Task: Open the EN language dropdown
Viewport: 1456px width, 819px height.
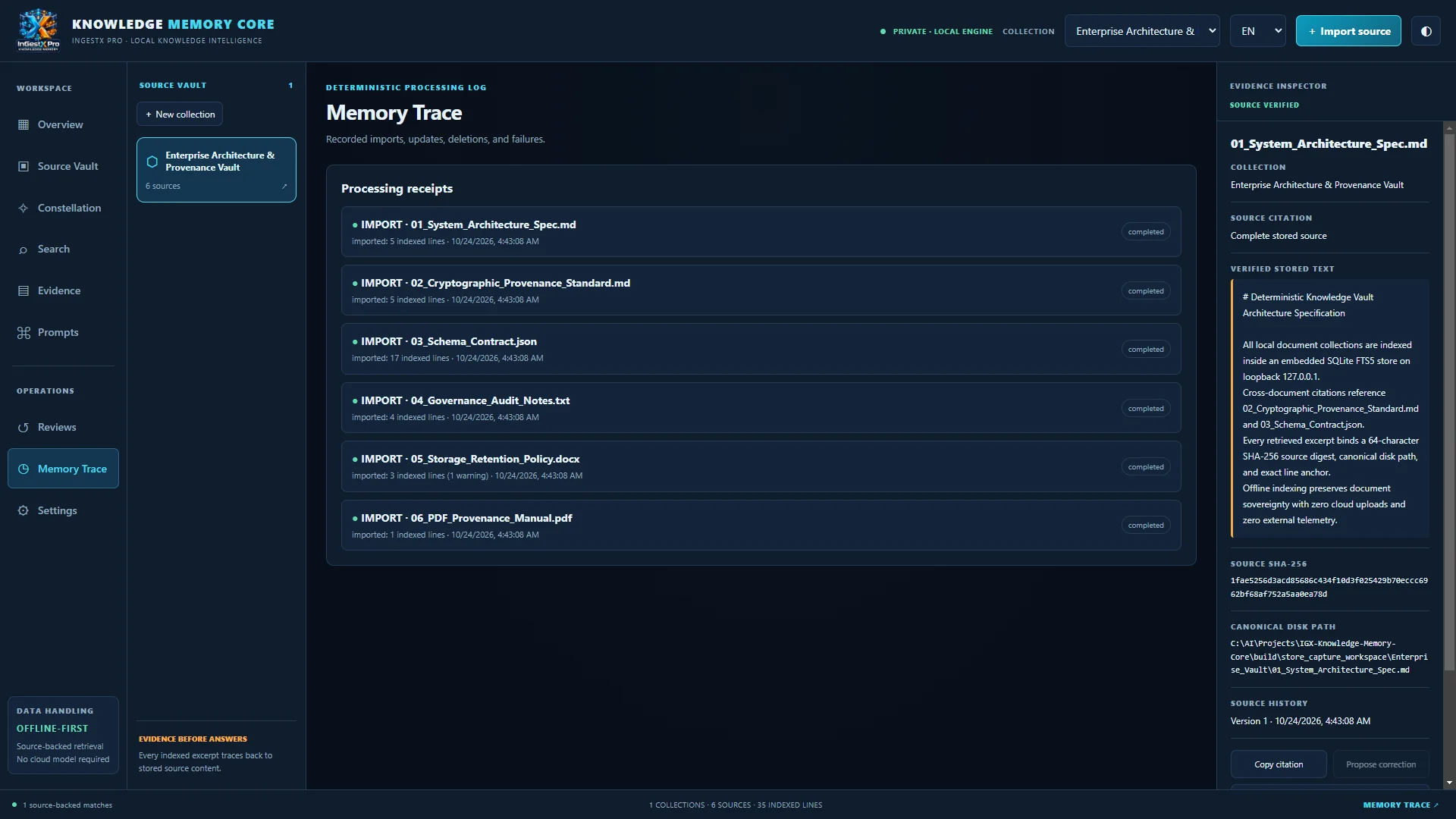Action: tap(1257, 31)
